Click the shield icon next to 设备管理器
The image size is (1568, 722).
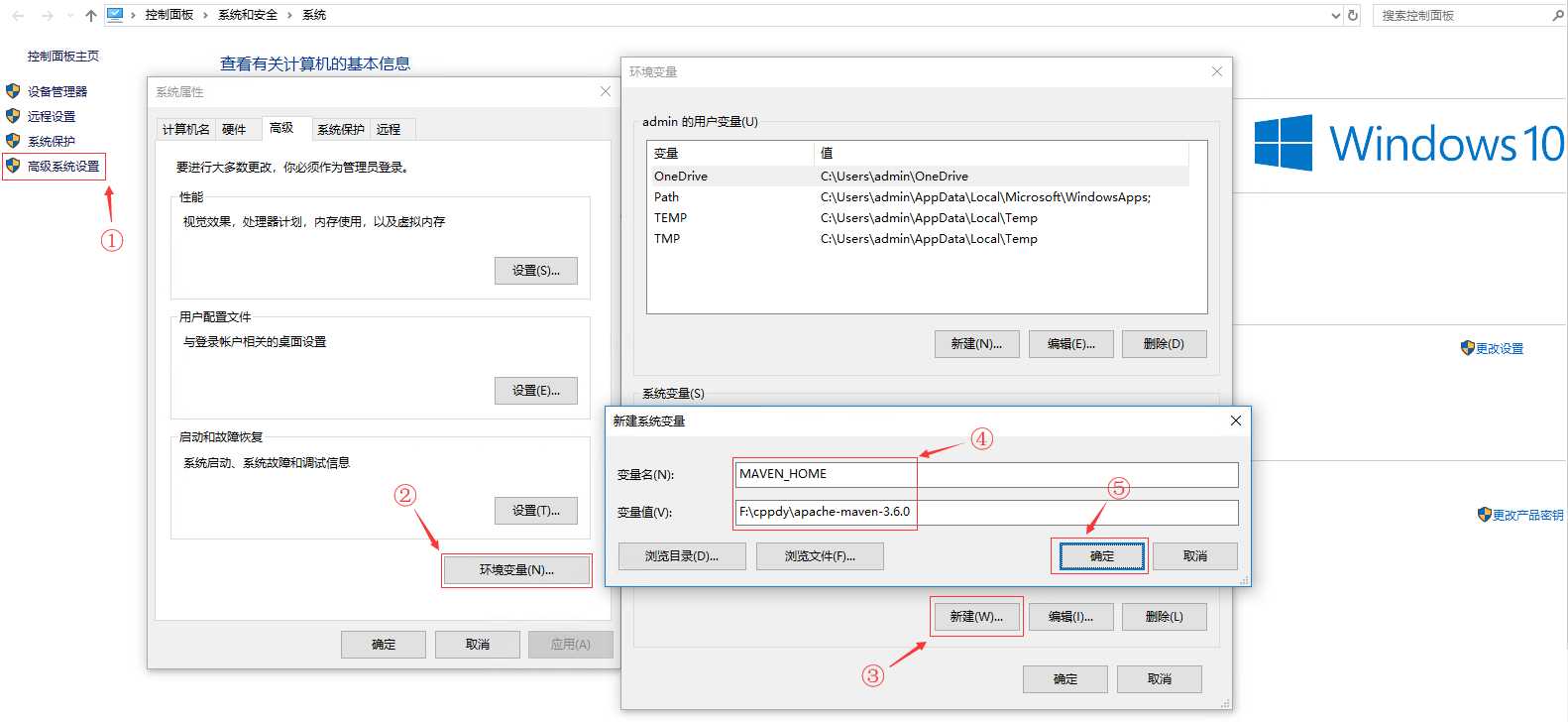click(x=13, y=91)
